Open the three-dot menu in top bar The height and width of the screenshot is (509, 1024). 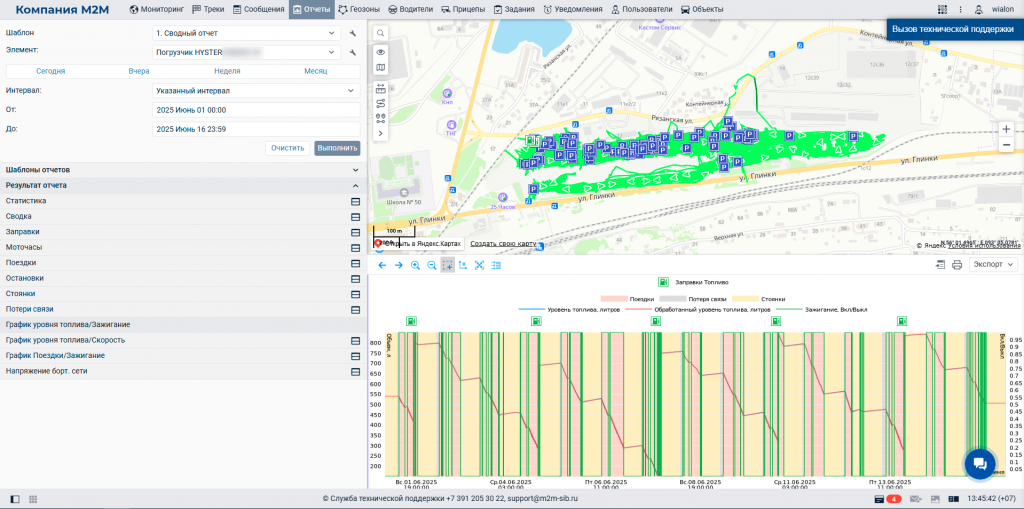click(961, 9)
